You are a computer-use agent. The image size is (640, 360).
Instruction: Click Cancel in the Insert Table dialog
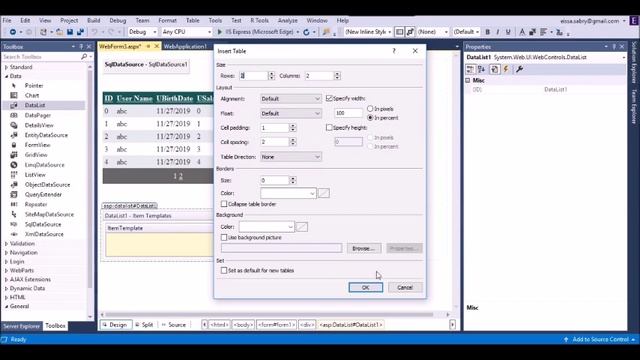[x=405, y=287]
